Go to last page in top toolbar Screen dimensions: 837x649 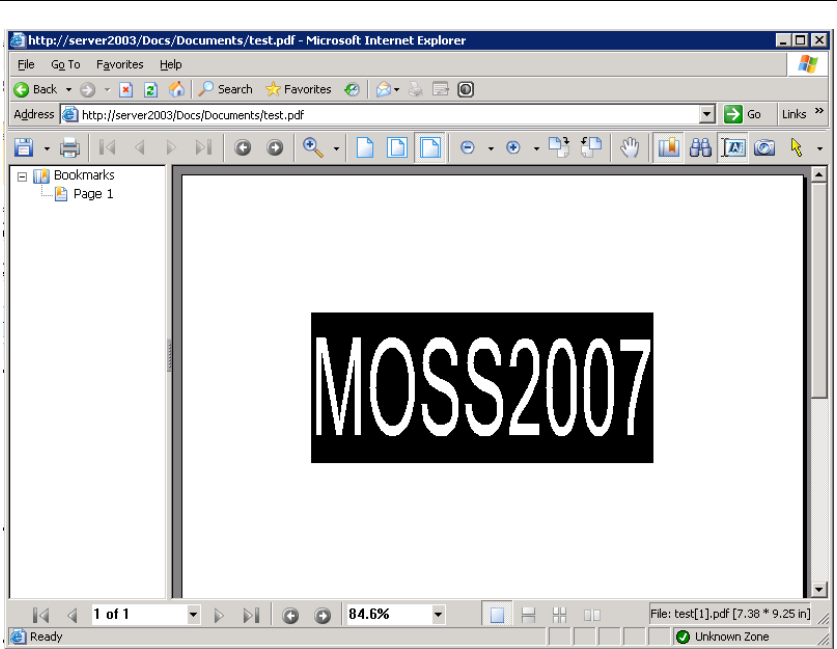pyautogui.click(x=203, y=147)
